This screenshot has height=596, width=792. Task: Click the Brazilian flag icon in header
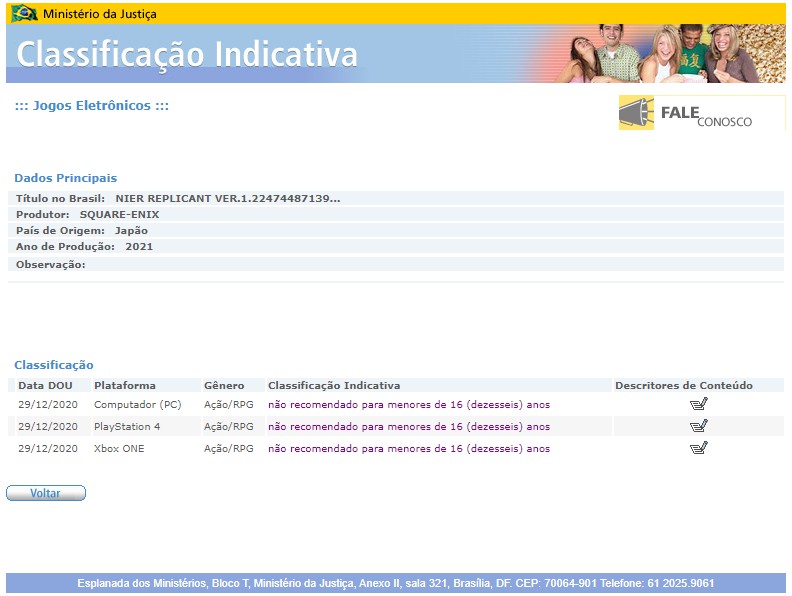[x=24, y=13]
